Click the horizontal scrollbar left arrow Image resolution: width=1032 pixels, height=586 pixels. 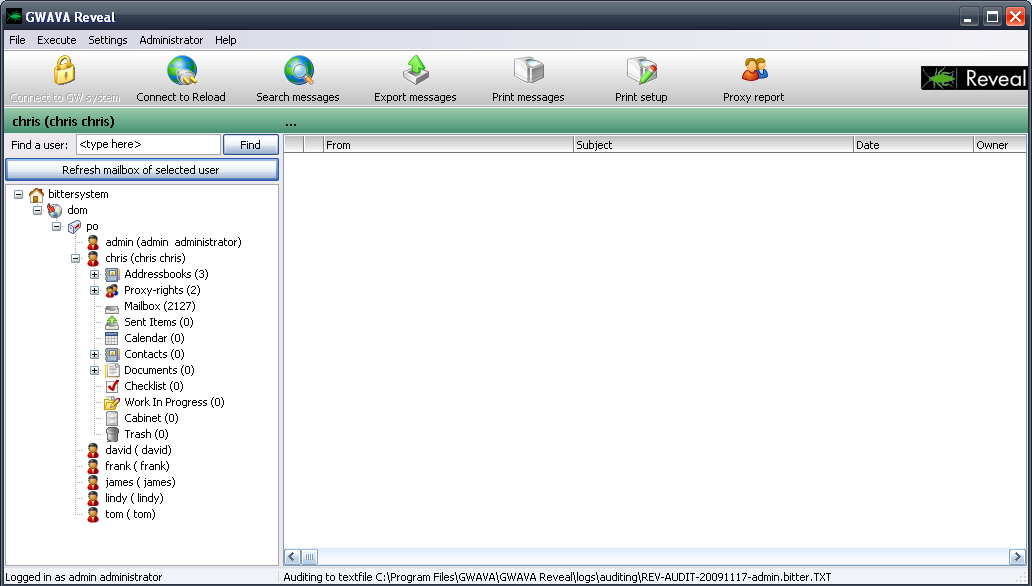click(x=293, y=557)
